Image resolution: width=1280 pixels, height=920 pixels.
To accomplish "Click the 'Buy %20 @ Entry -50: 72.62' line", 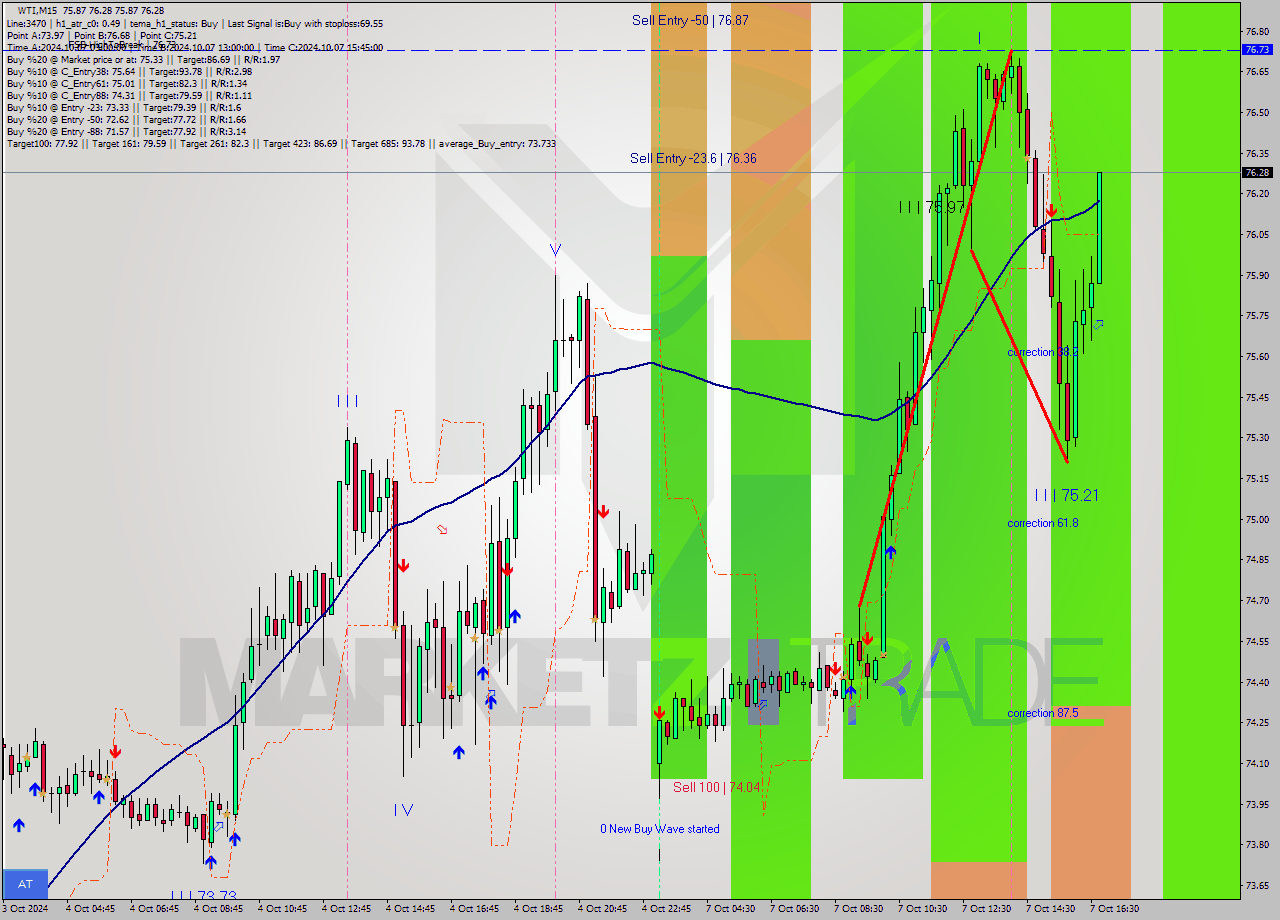I will click(x=126, y=119).
